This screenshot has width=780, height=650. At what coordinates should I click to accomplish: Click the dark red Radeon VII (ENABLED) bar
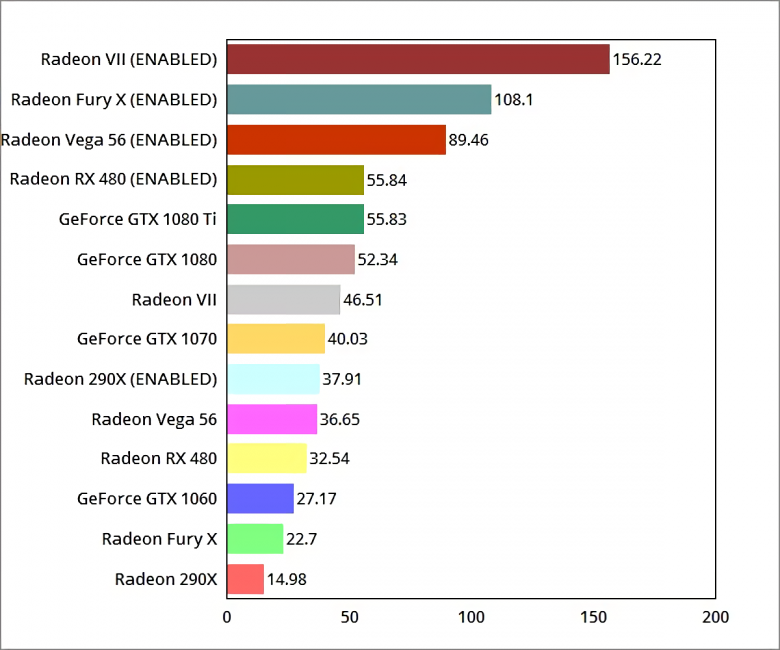418,59
